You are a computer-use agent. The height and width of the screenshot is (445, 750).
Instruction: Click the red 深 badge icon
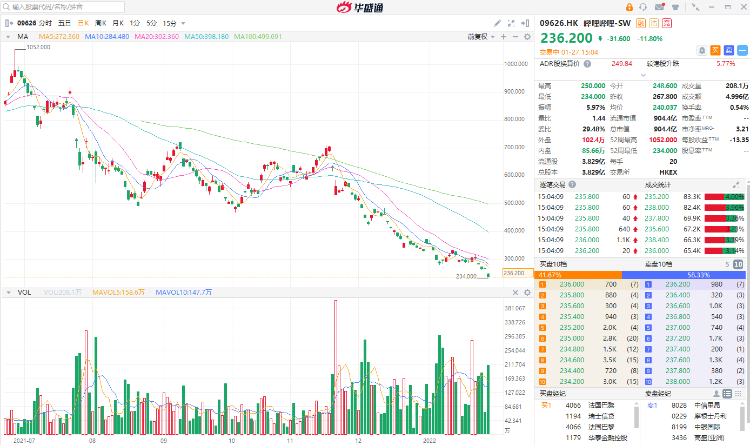[x=667, y=23]
